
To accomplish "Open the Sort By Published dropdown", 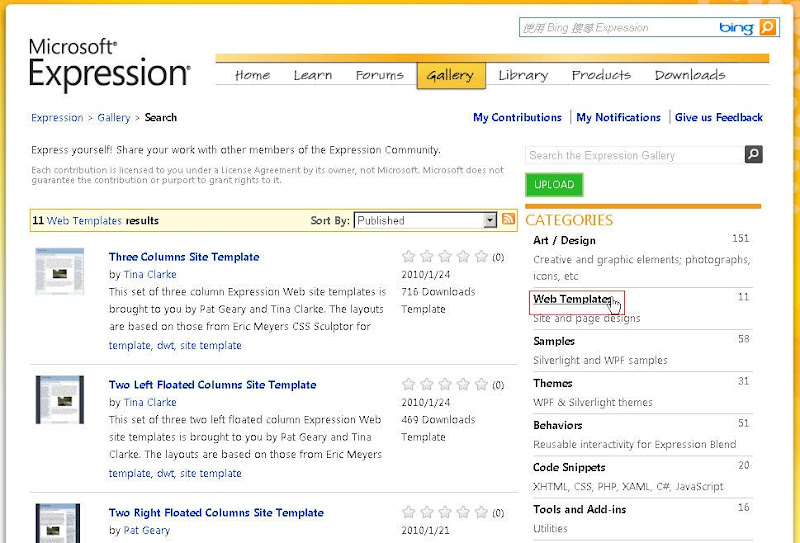I will pos(425,220).
